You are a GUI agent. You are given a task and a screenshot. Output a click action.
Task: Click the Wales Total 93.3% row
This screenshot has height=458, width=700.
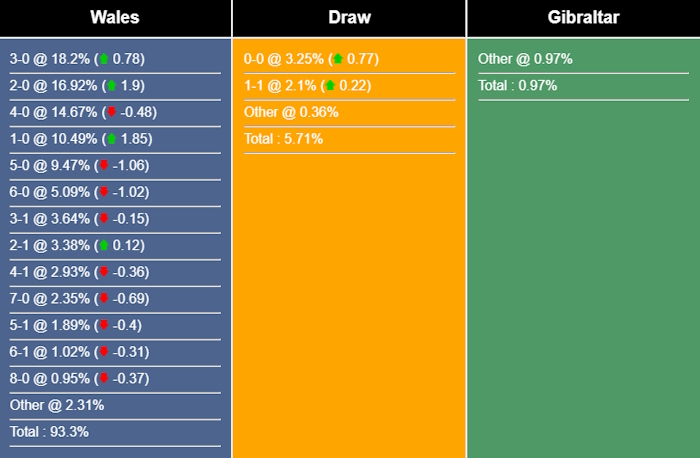(x=49, y=432)
